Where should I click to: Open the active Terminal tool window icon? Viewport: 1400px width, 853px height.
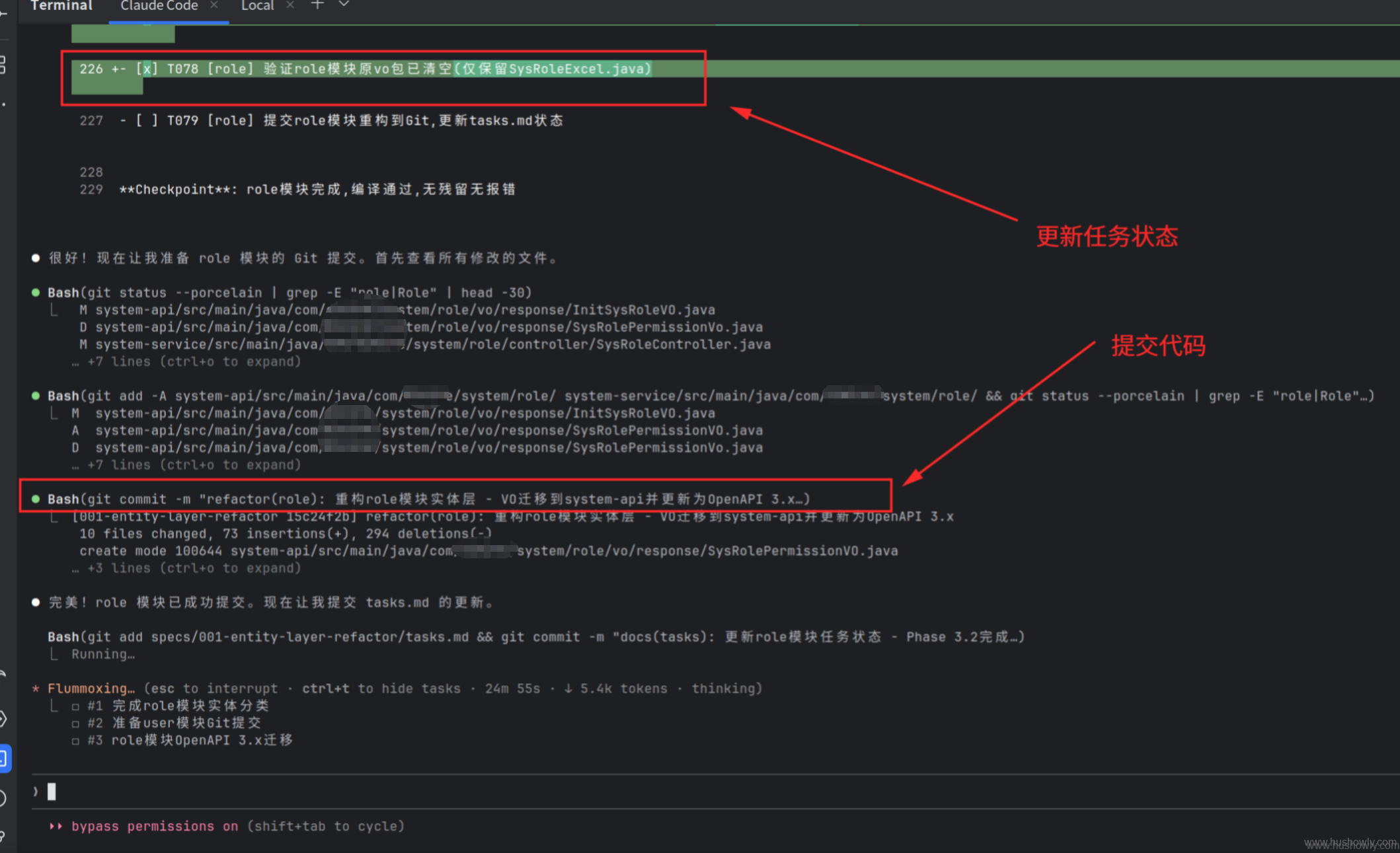pos(3,758)
